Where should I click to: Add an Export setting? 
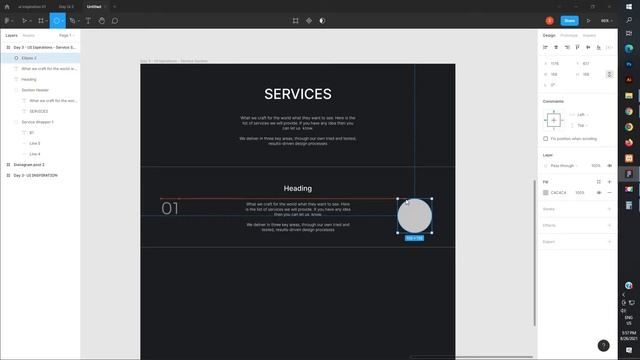609,242
